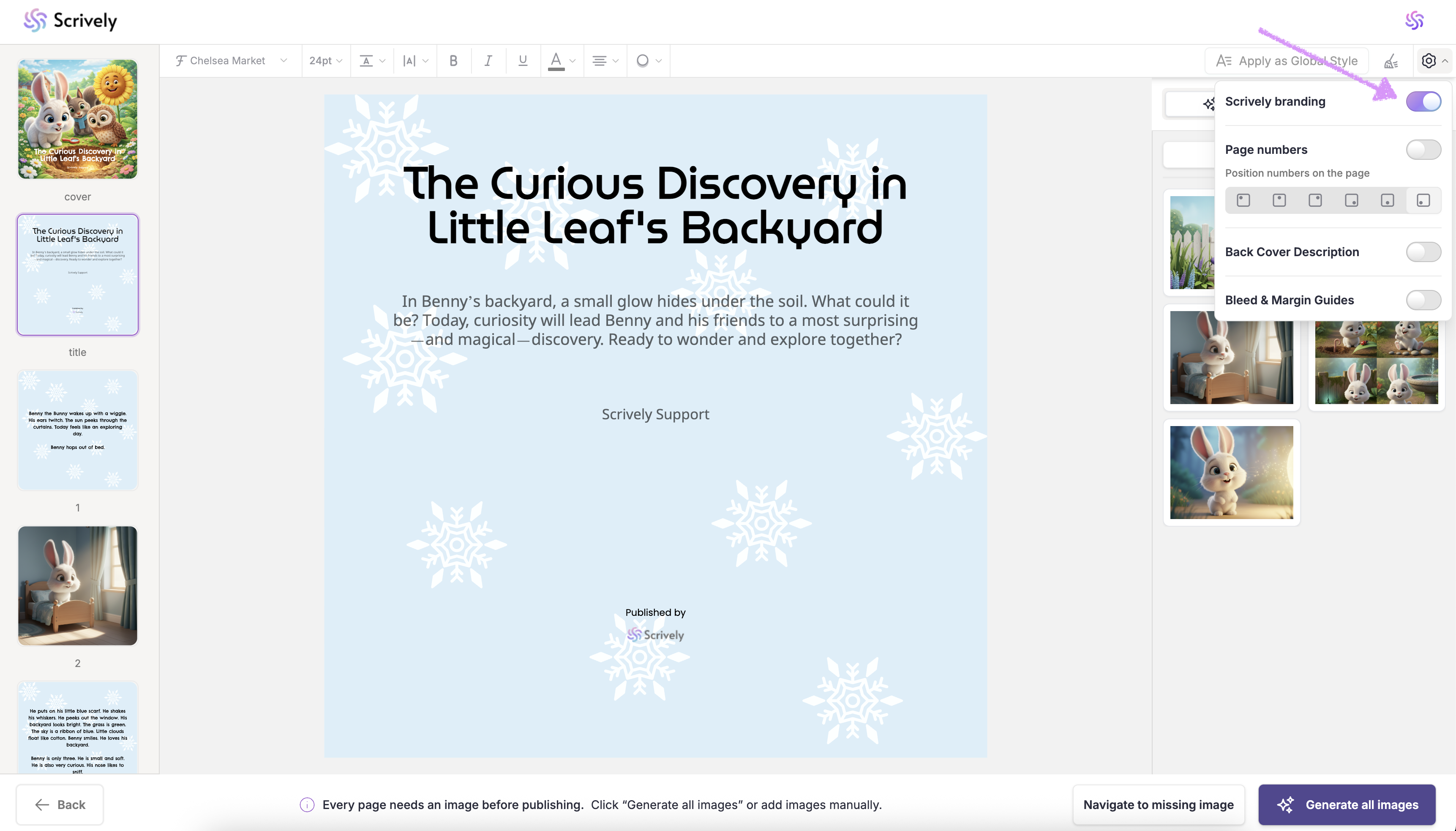
Task: Expand the text alignment dropdown
Action: (605, 60)
